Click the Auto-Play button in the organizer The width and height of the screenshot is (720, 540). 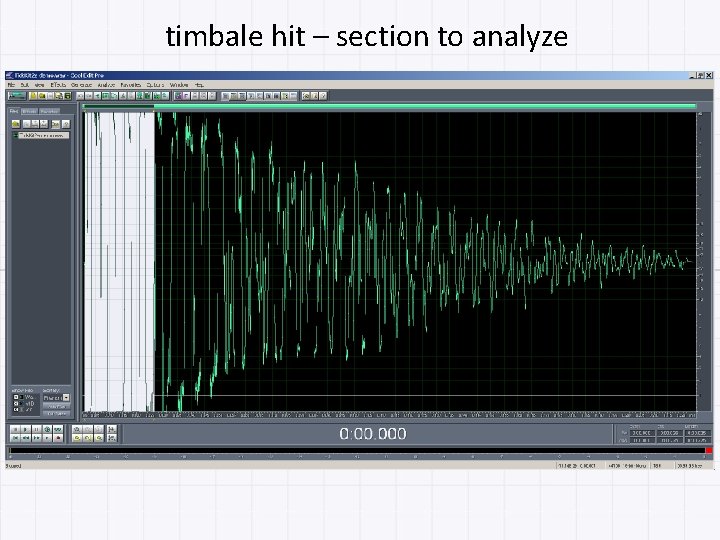point(56,406)
